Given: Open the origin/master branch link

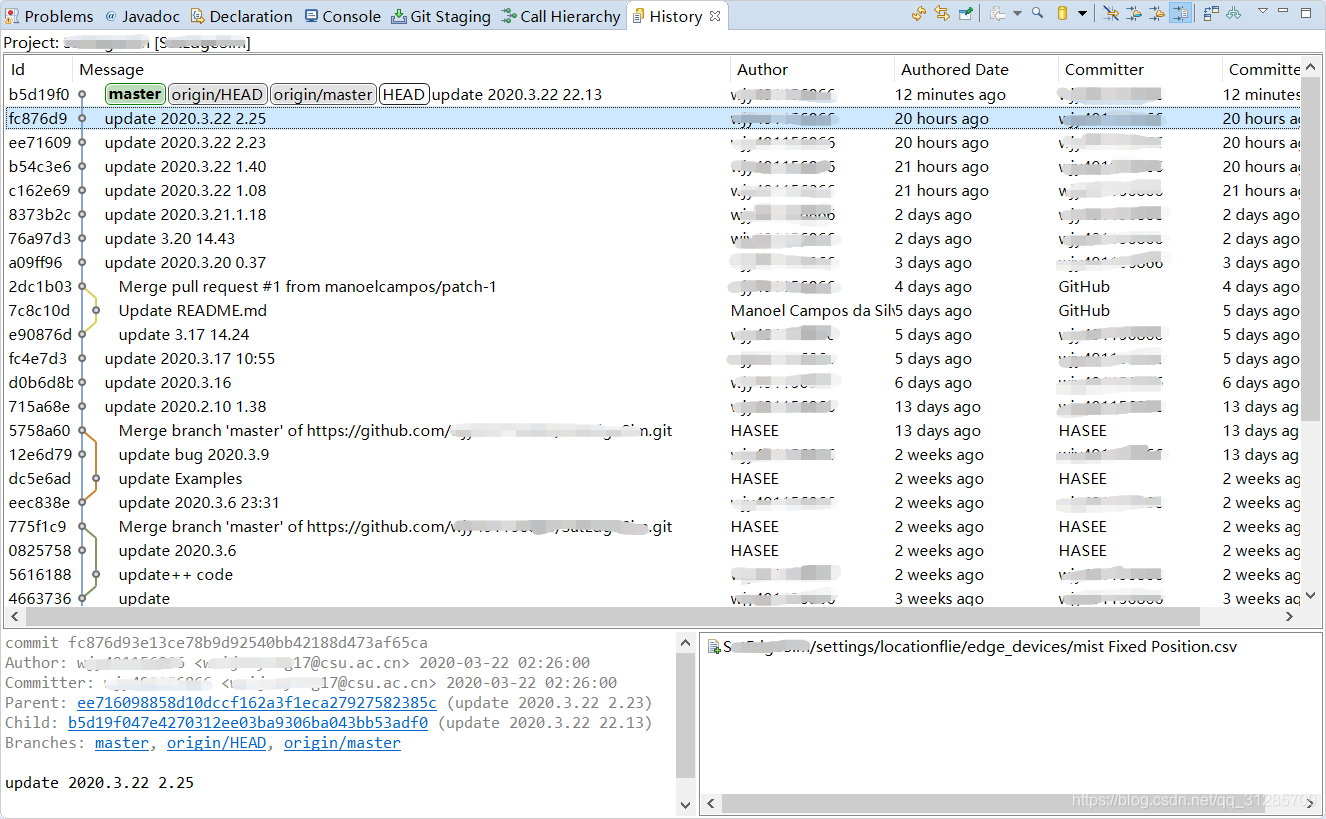Looking at the screenshot, I should (342, 742).
